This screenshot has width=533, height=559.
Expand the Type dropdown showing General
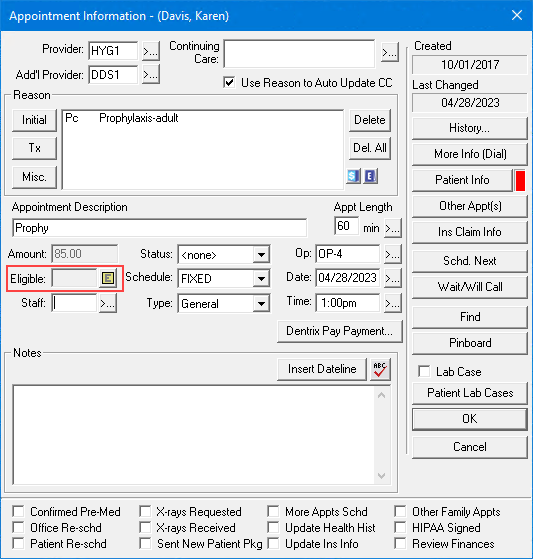point(261,304)
